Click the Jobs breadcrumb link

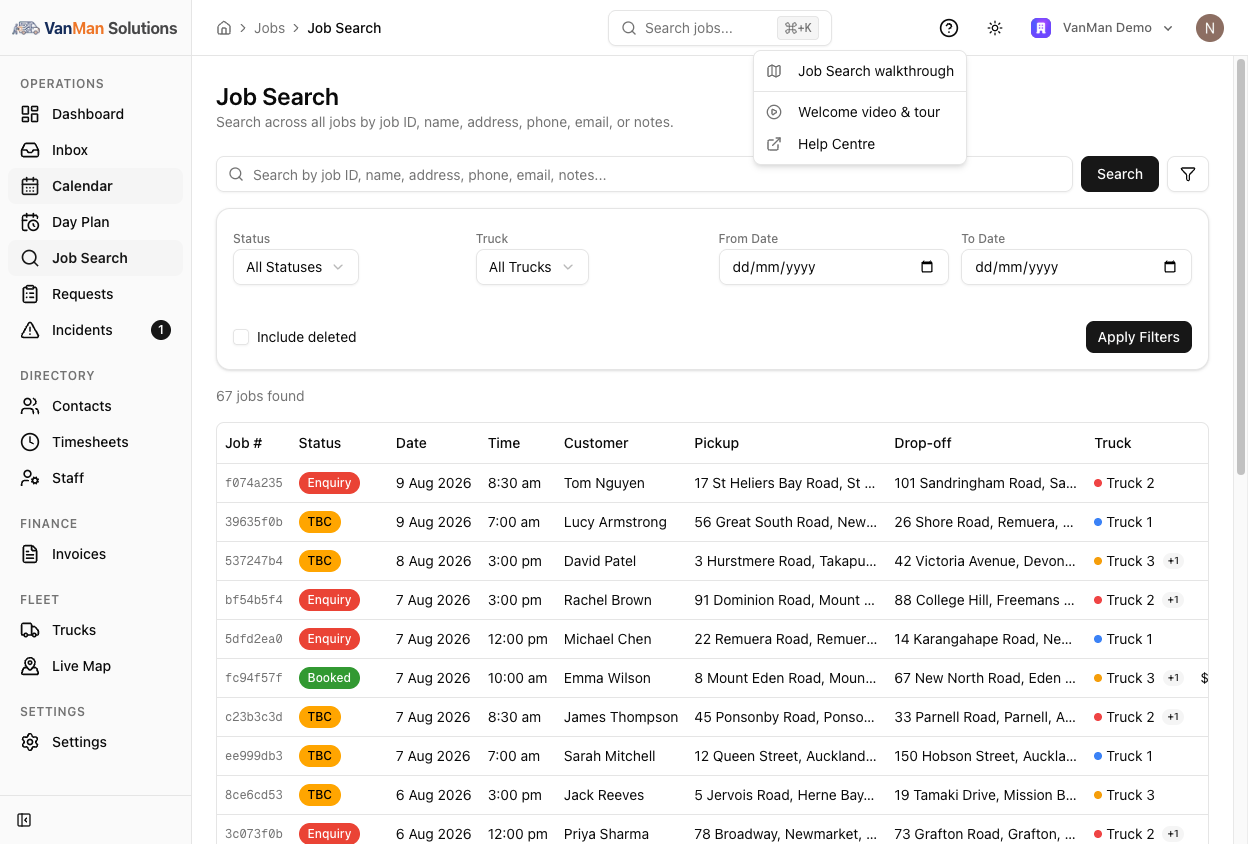pyautogui.click(x=269, y=28)
